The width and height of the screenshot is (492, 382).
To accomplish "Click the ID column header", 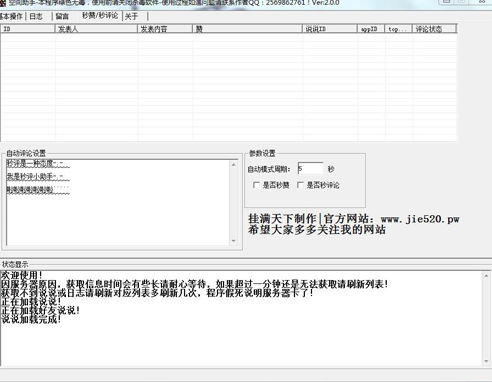I will coord(28,29).
